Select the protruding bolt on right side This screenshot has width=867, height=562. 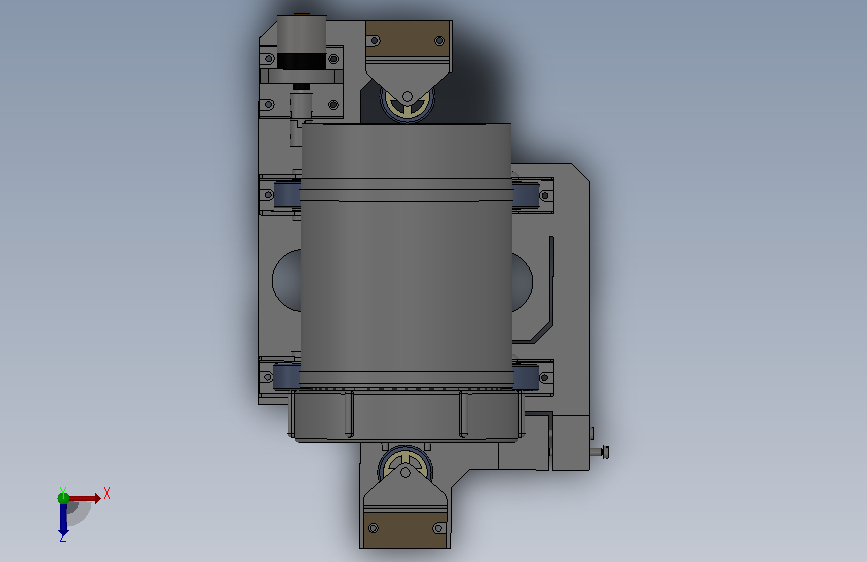pos(599,452)
